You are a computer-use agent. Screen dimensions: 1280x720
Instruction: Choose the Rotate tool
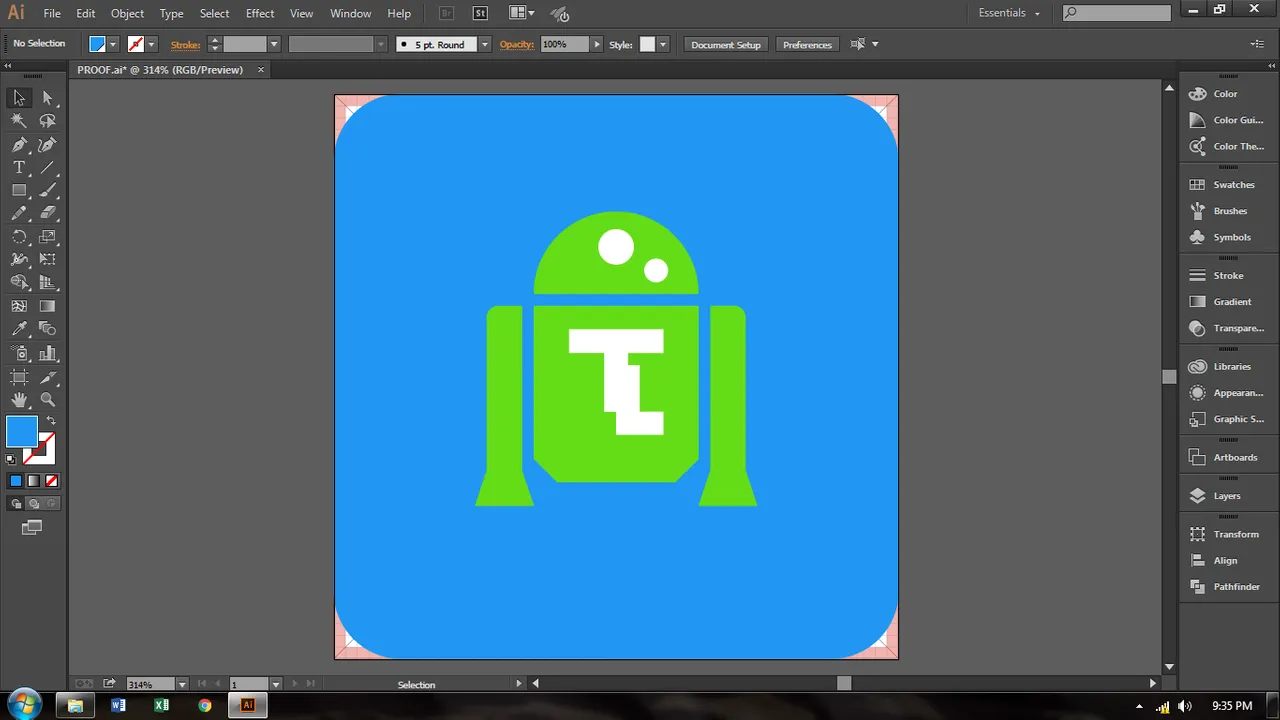click(19, 237)
